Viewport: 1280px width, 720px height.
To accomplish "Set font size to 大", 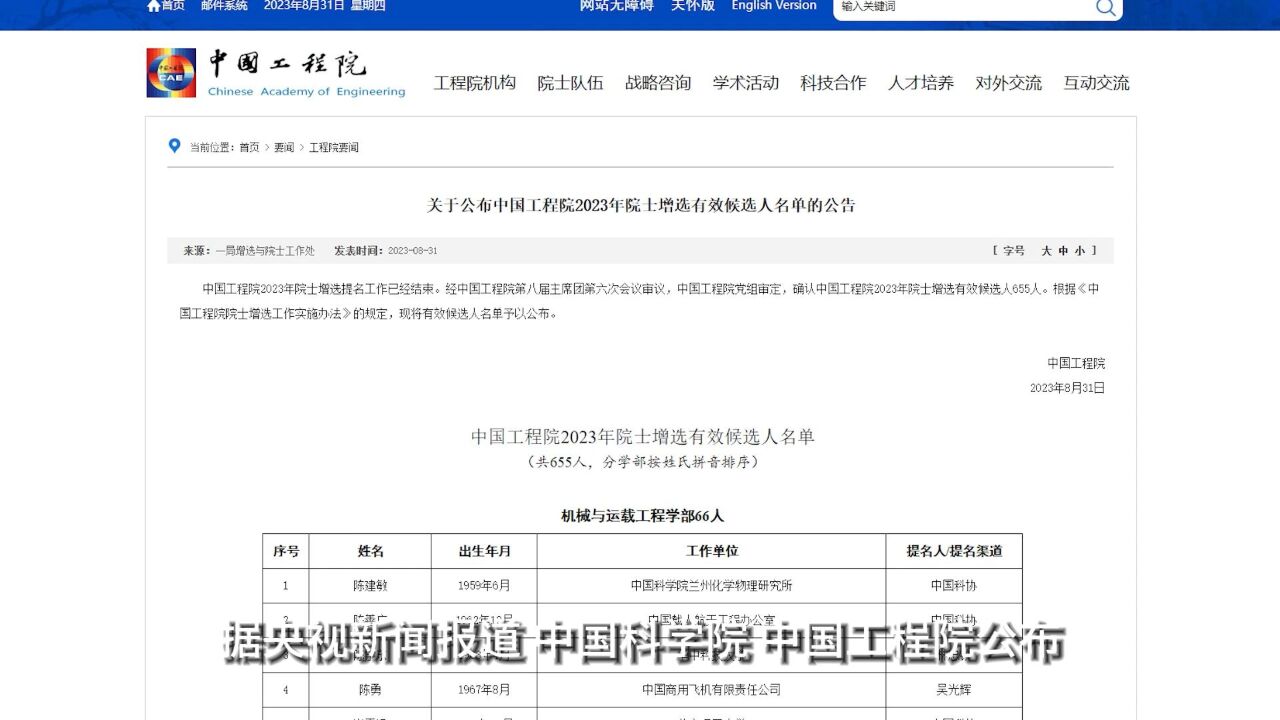I will click(x=1046, y=251).
